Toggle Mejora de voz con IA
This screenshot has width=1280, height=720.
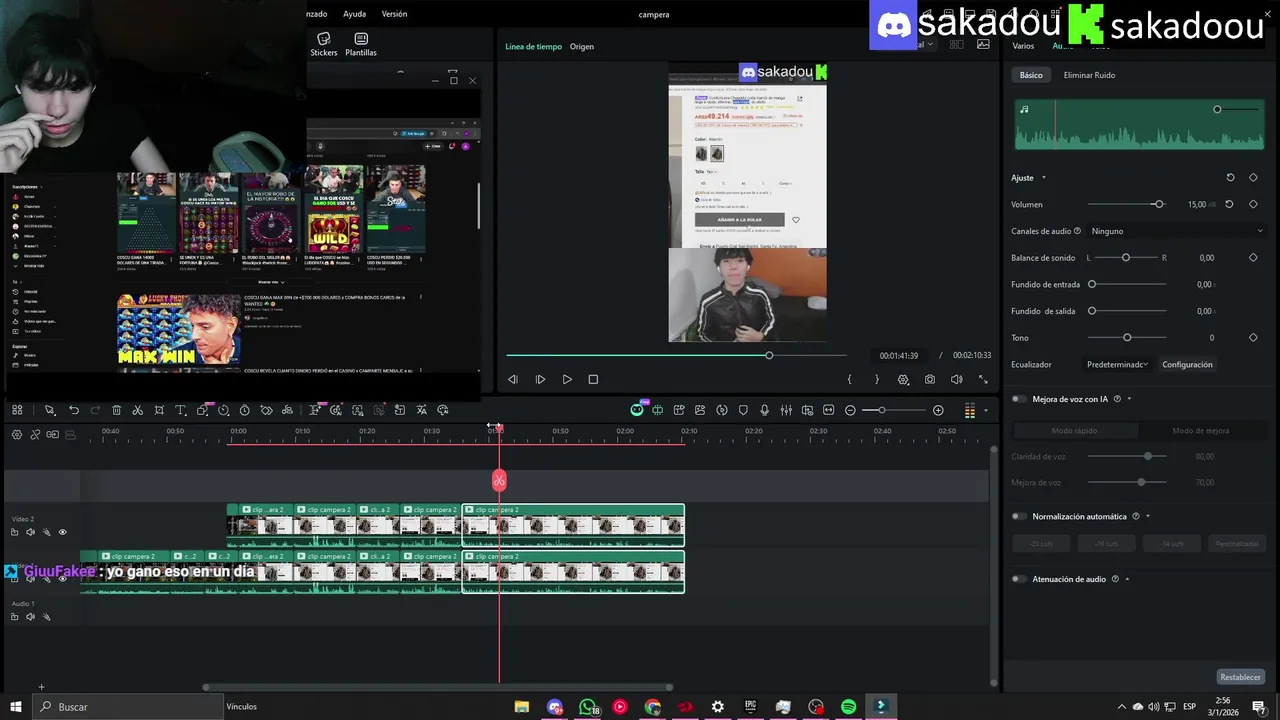[1019, 399]
